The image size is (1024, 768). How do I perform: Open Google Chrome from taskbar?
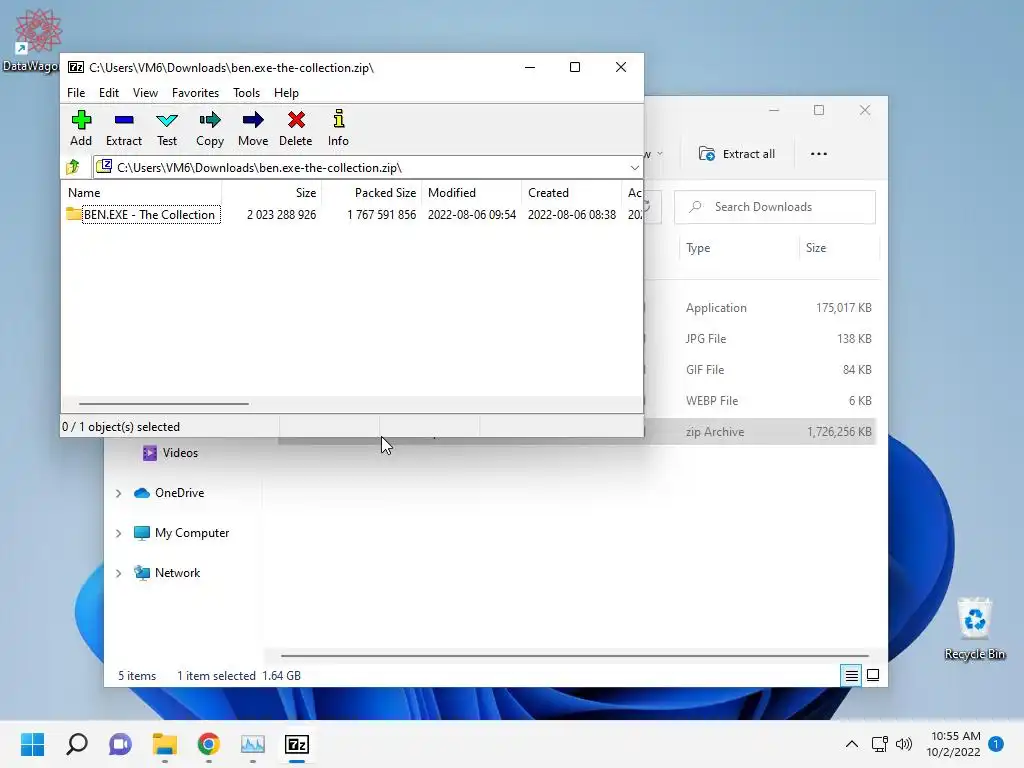coord(208,744)
